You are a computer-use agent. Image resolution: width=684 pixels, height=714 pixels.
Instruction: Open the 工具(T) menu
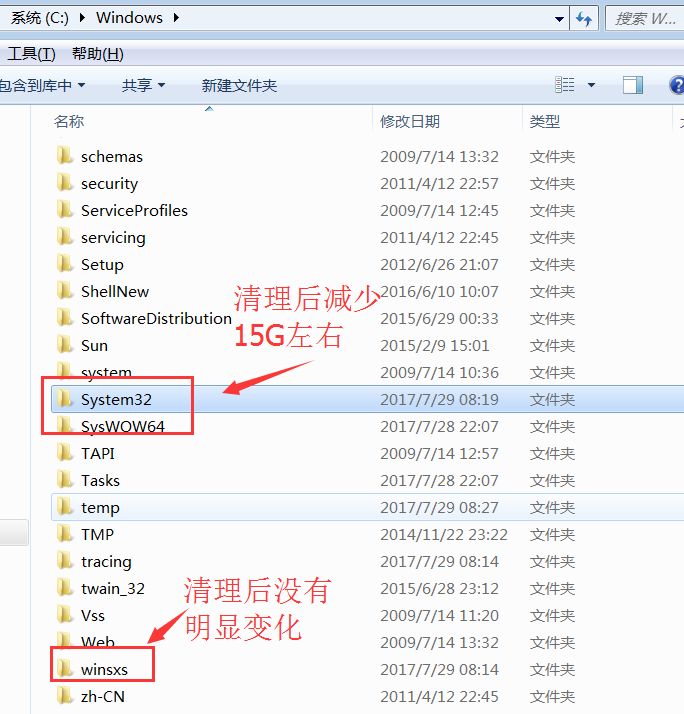(31, 54)
